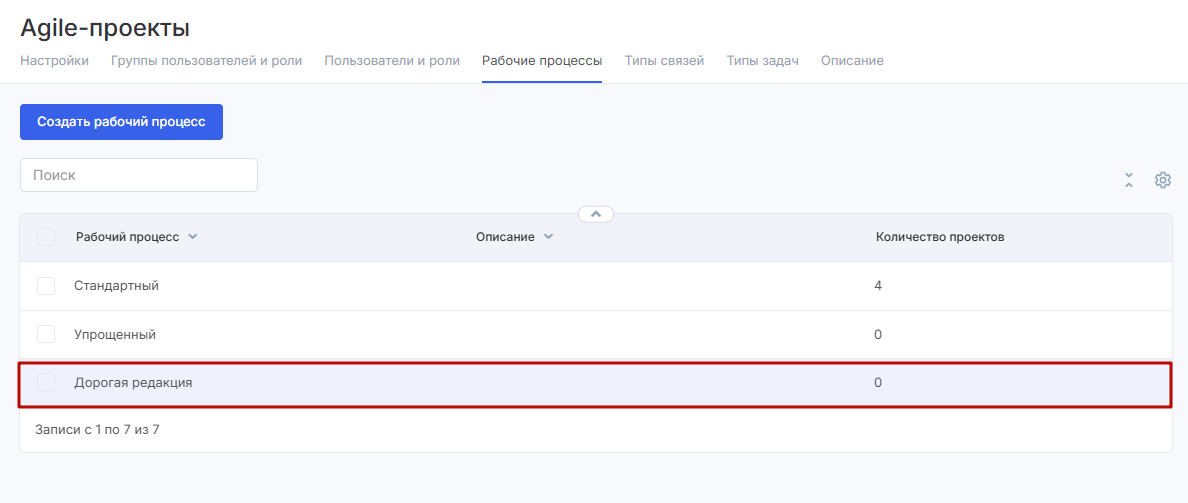Open table settings gear icon
This screenshot has height=503, width=1188.
[x=1162, y=180]
